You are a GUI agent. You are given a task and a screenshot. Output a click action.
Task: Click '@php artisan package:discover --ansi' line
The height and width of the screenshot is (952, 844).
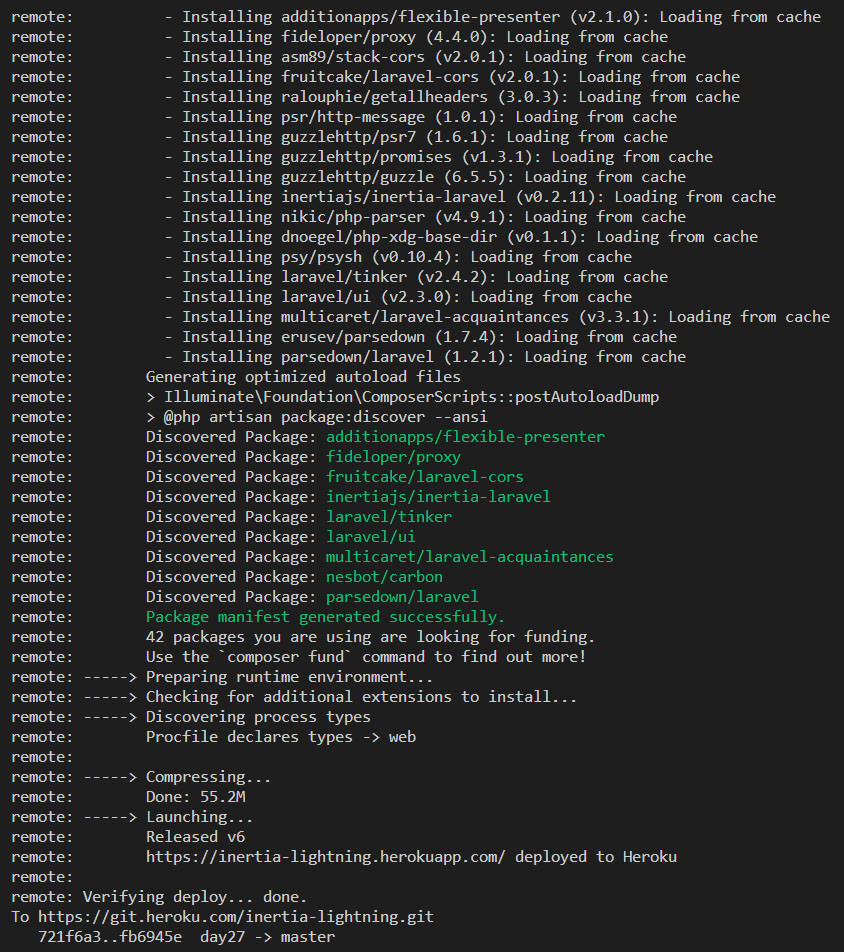point(316,417)
